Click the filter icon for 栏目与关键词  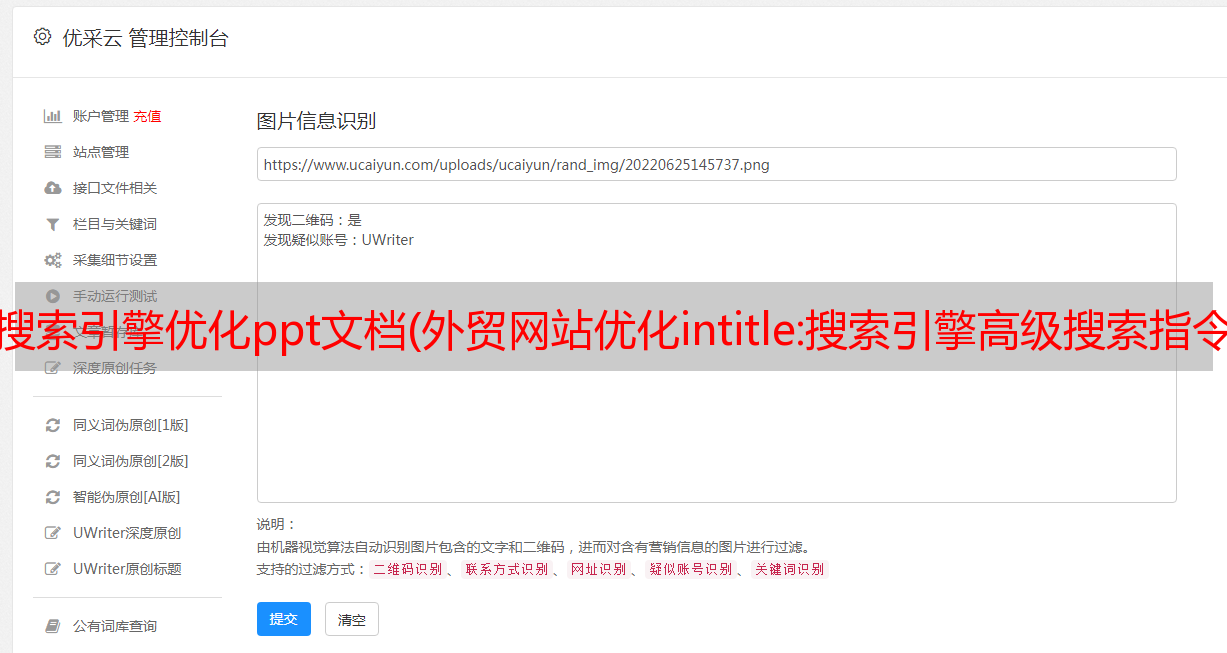tap(53, 224)
